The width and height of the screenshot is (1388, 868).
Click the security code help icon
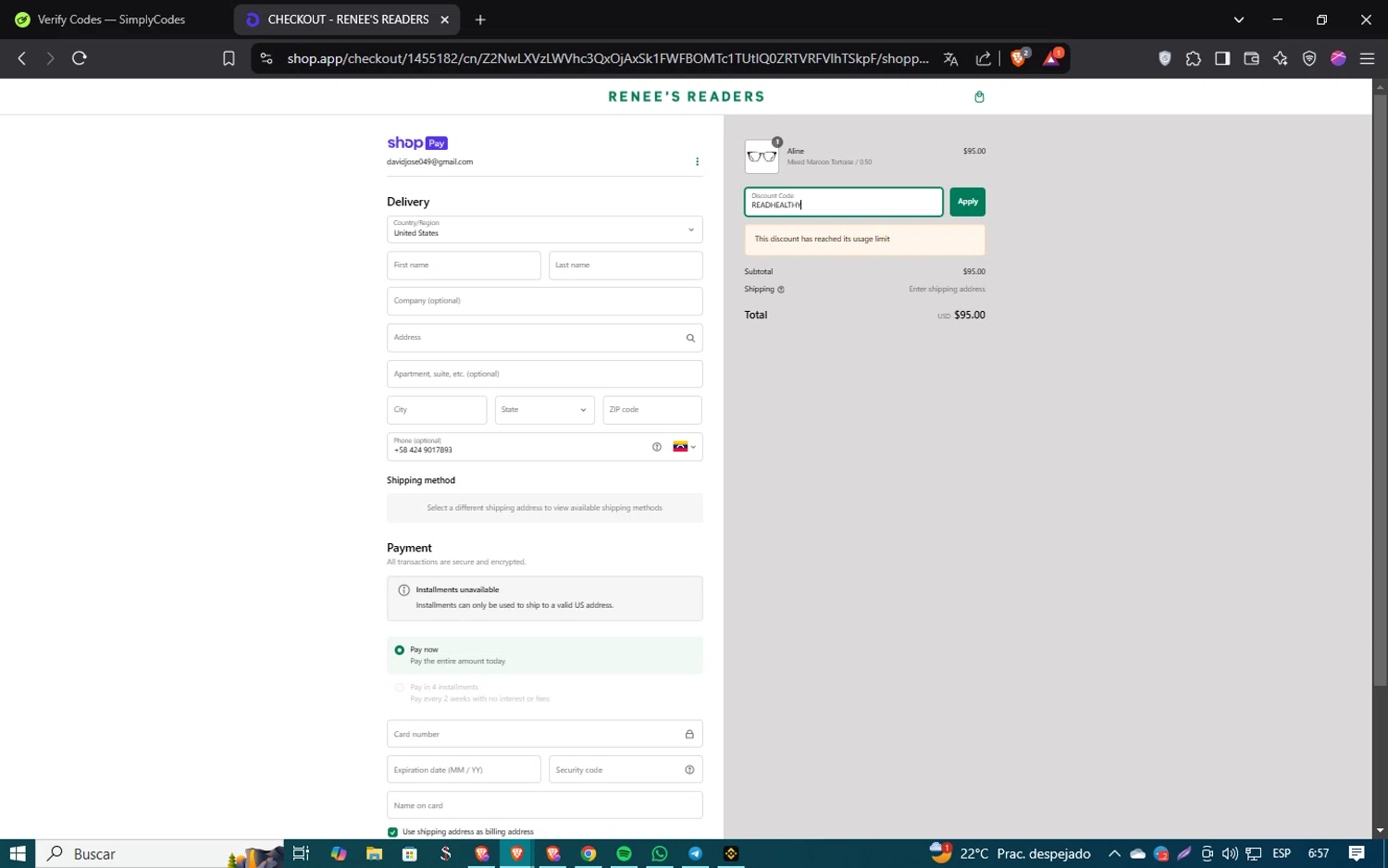coord(689,770)
